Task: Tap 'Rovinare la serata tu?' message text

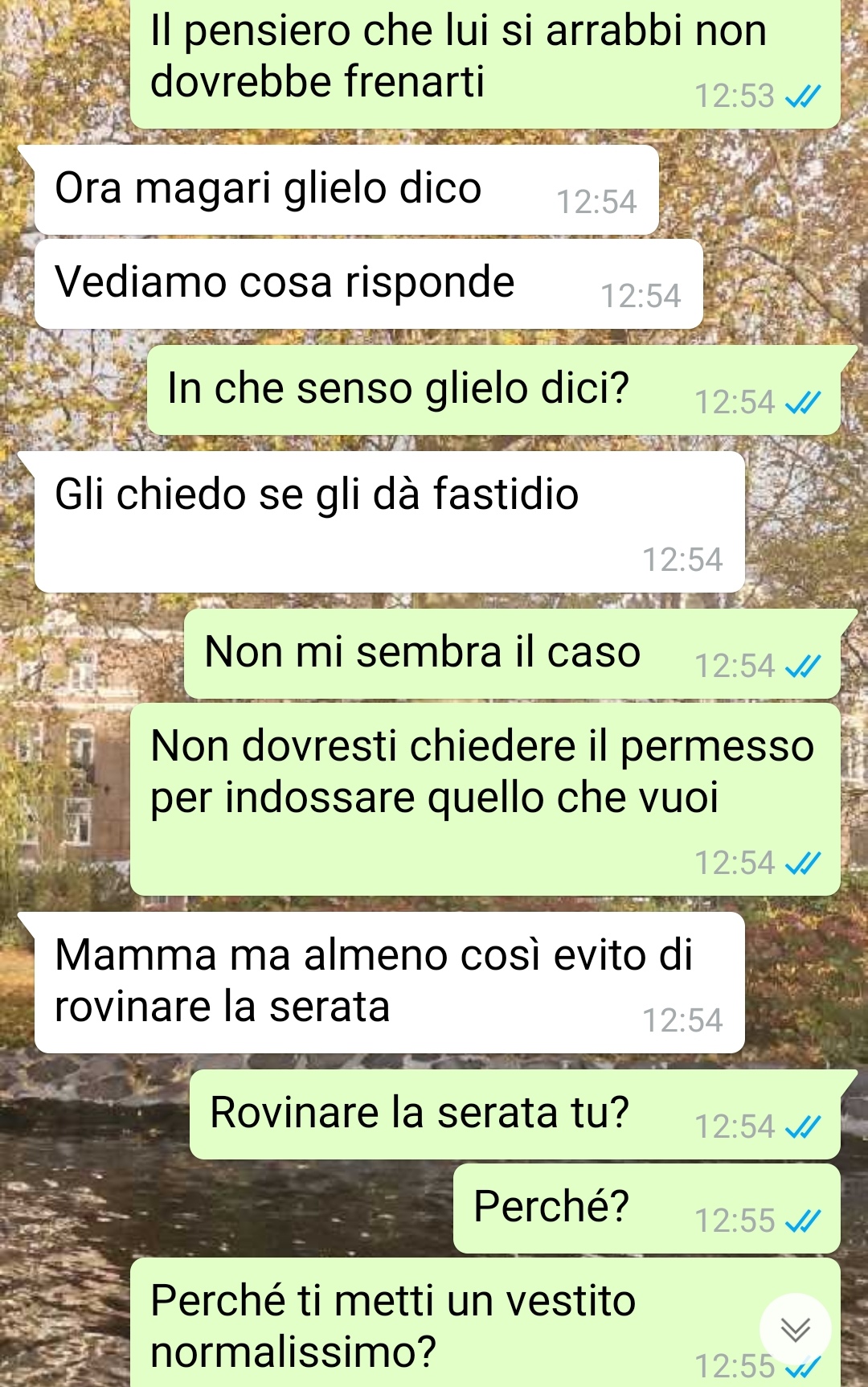Action: (420, 1113)
